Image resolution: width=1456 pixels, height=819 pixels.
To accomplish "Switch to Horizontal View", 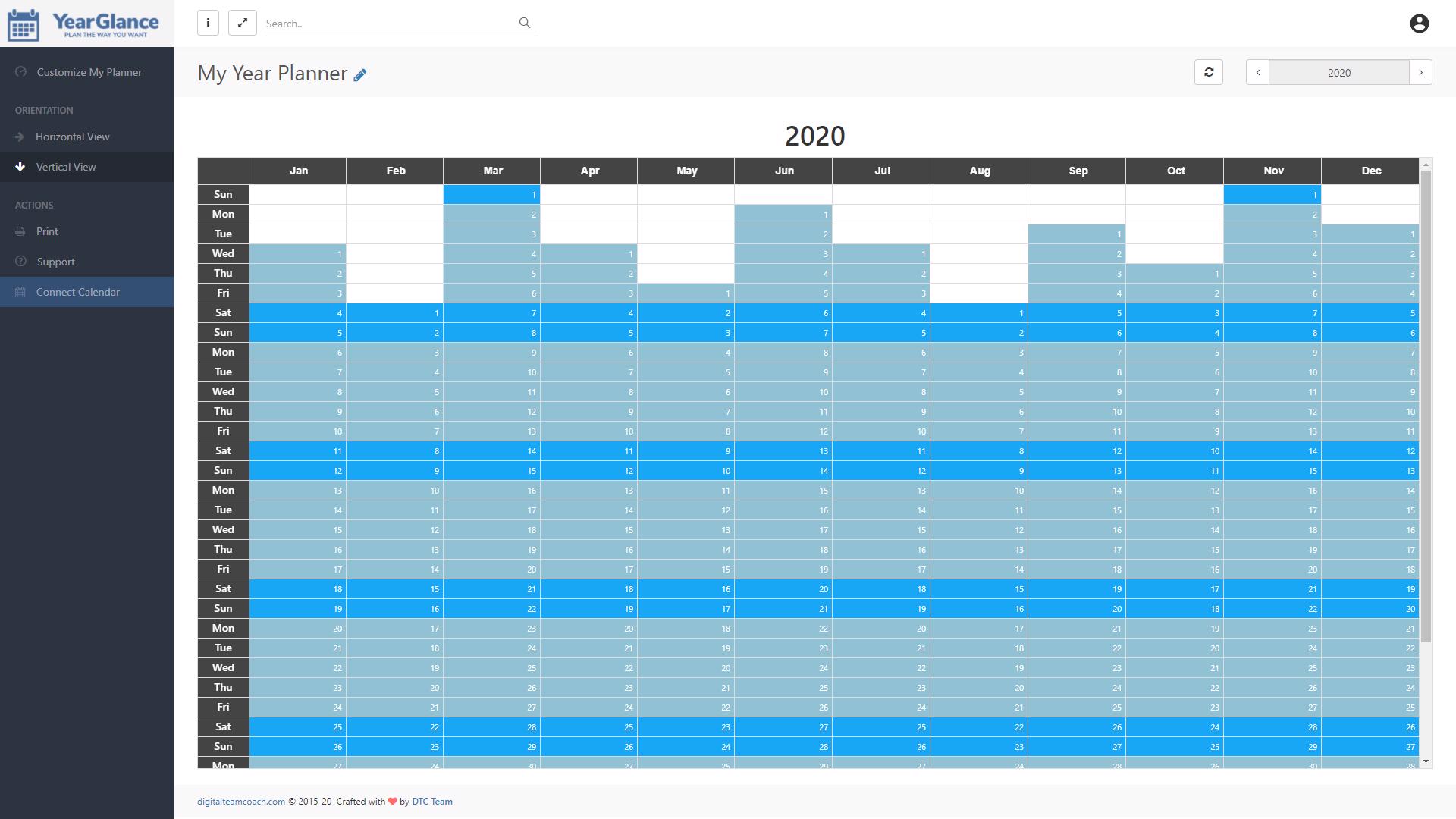I will coord(73,136).
